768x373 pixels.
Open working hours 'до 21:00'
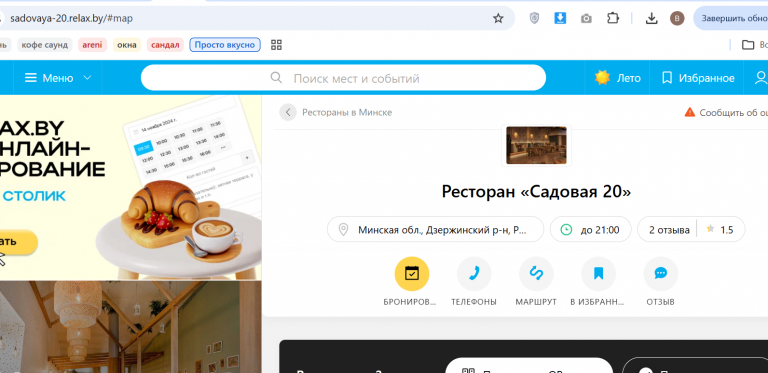point(591,229)
